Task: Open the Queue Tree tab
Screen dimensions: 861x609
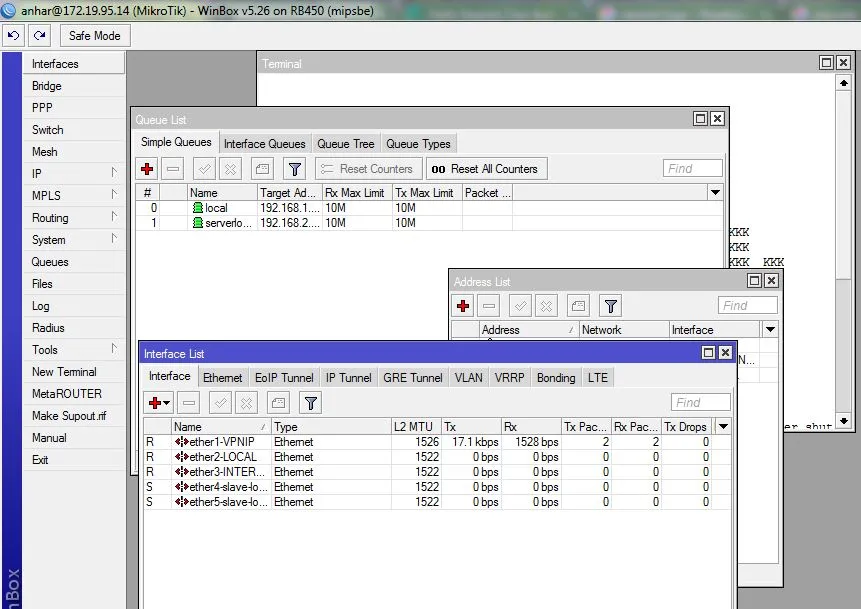Action: (345, 144)
